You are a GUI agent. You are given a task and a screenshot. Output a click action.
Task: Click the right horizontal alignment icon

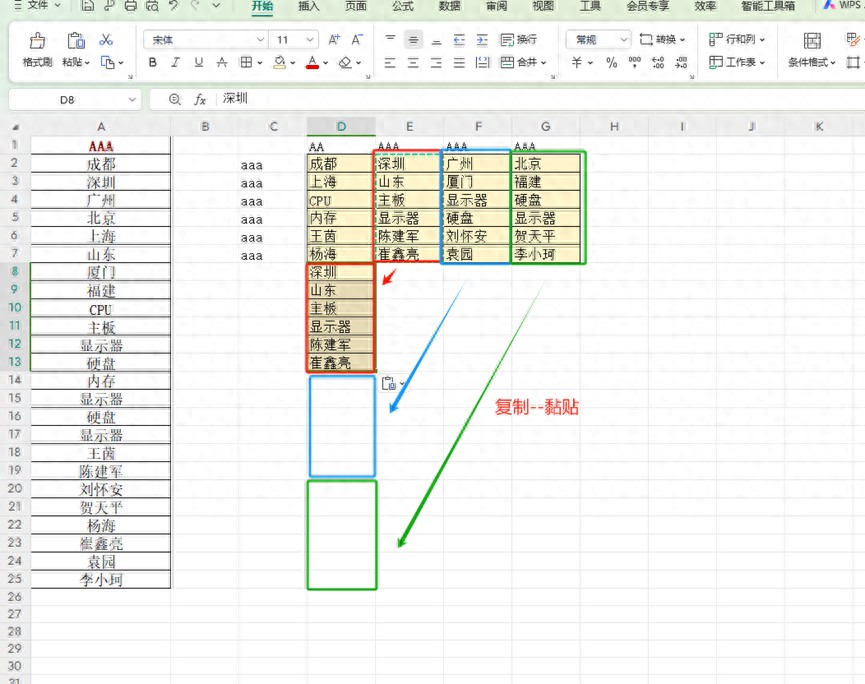pos(436,63)
